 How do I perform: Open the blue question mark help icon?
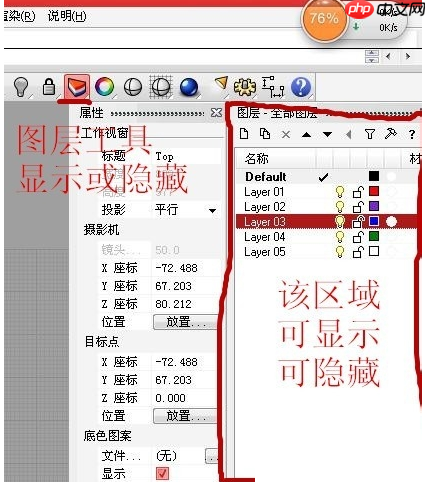pos(301,87)
